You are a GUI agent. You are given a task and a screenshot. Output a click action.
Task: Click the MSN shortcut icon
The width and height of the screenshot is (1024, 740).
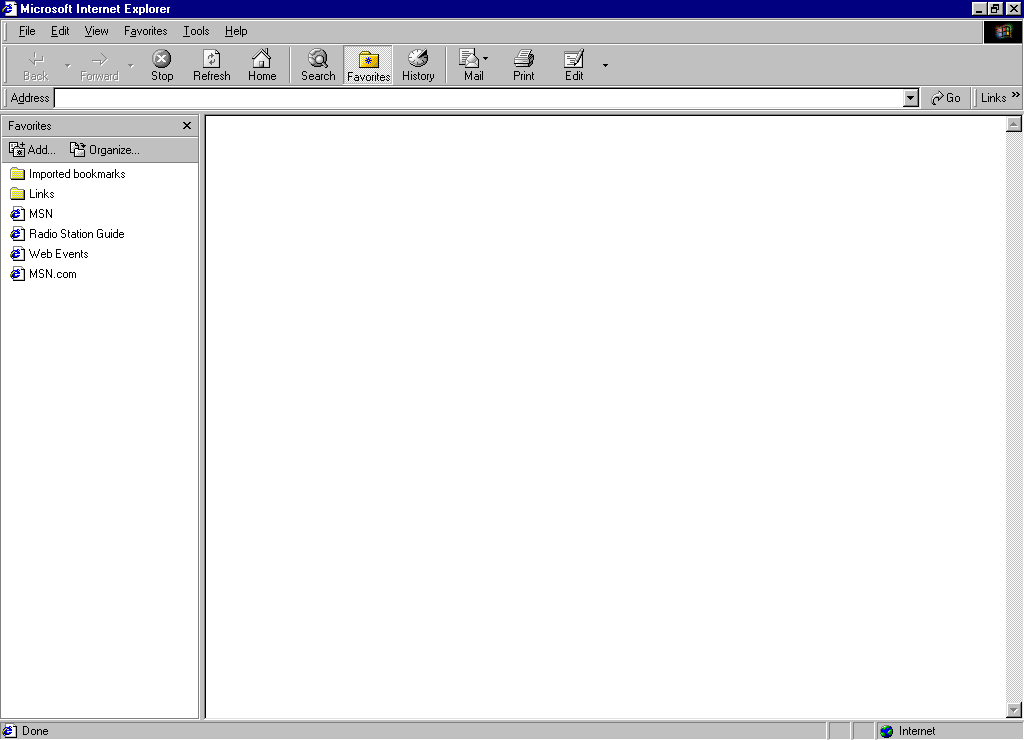18,214
